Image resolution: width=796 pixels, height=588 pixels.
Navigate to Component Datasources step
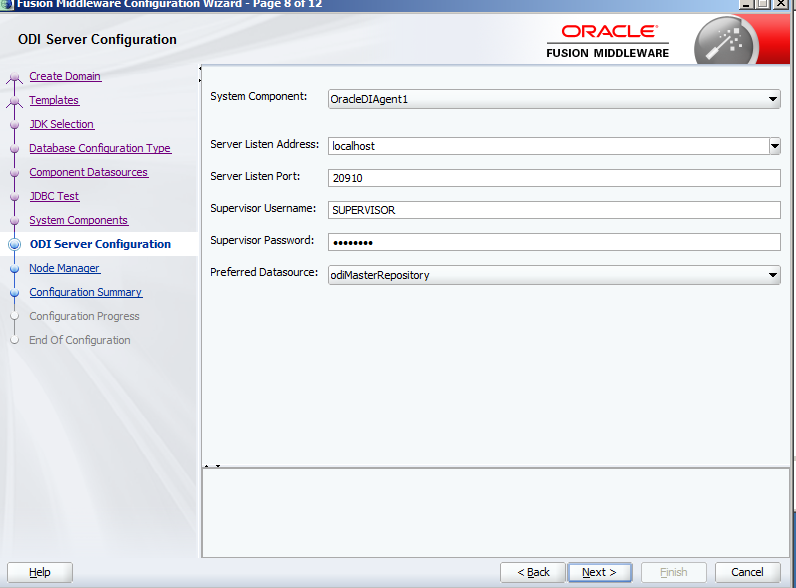click(88, 172)
